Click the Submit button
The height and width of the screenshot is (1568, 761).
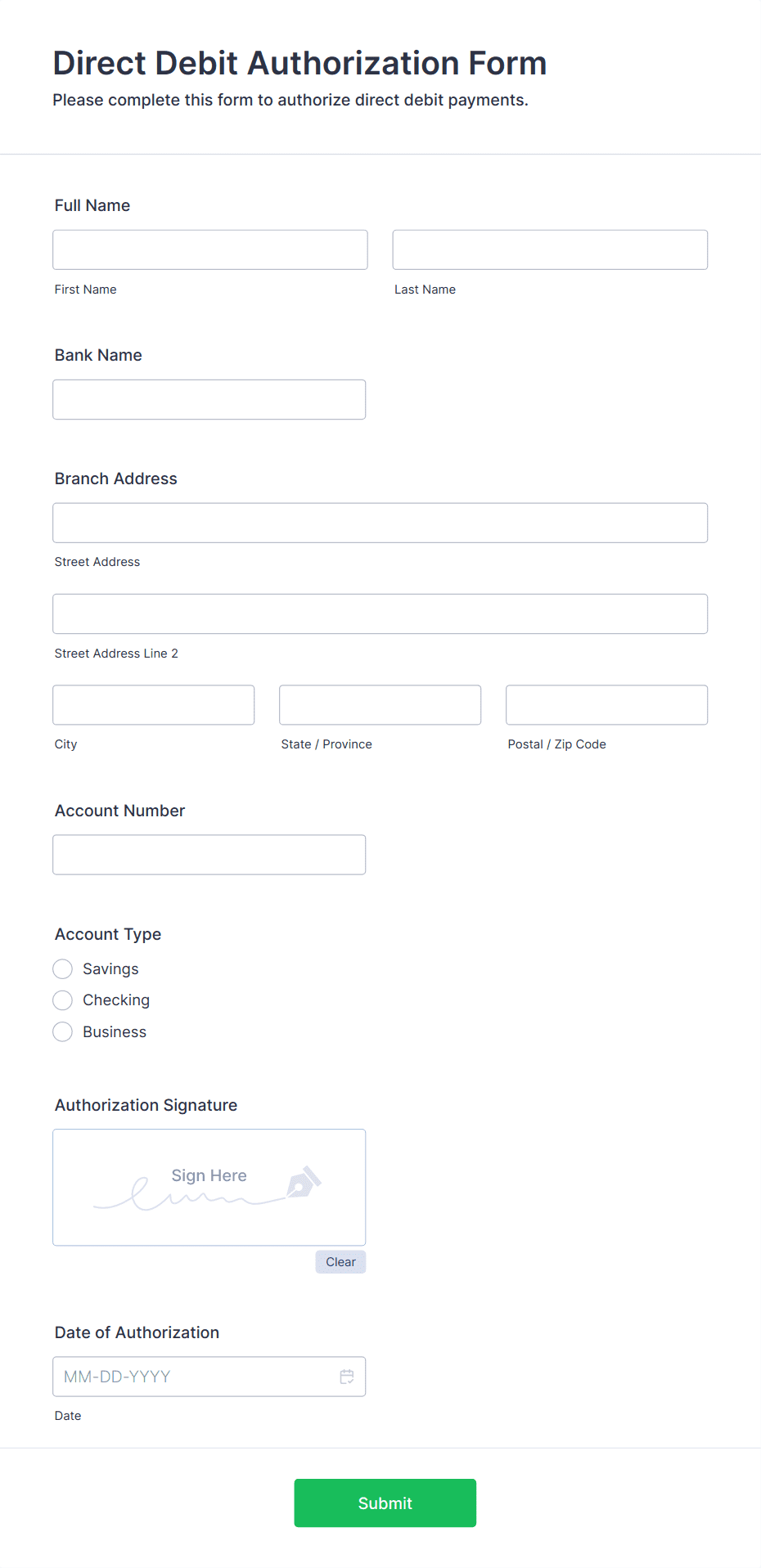tap(385, 1503)
